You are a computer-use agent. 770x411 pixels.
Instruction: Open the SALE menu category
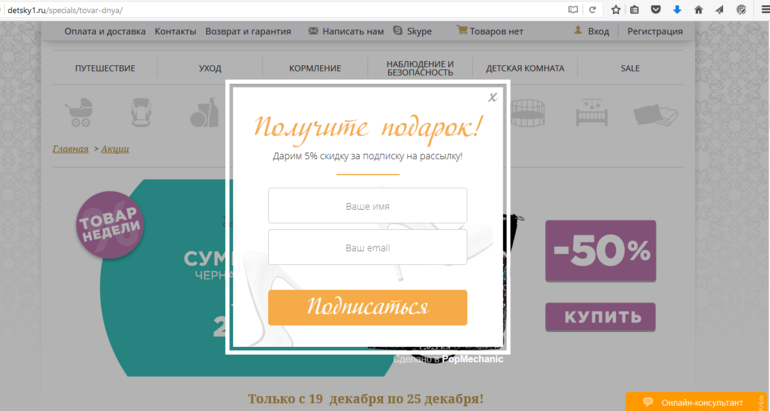click(630, 68)
